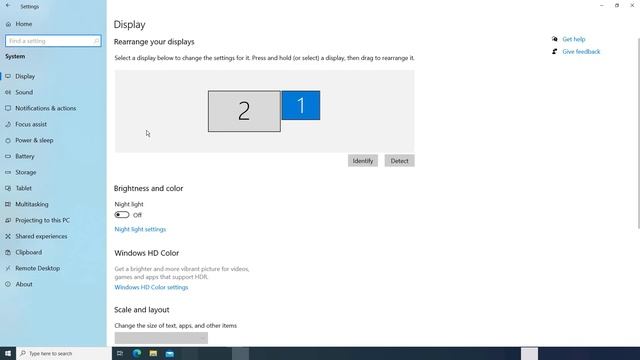Click the Clipboard icon in sidebar

pos(8,252)
